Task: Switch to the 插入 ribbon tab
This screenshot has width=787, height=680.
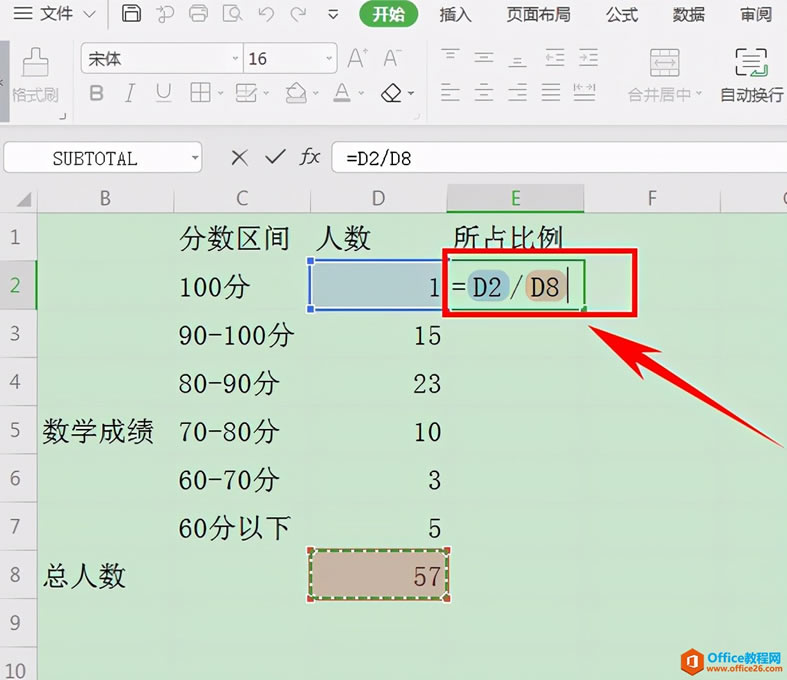Action: [x=455, y=14]
